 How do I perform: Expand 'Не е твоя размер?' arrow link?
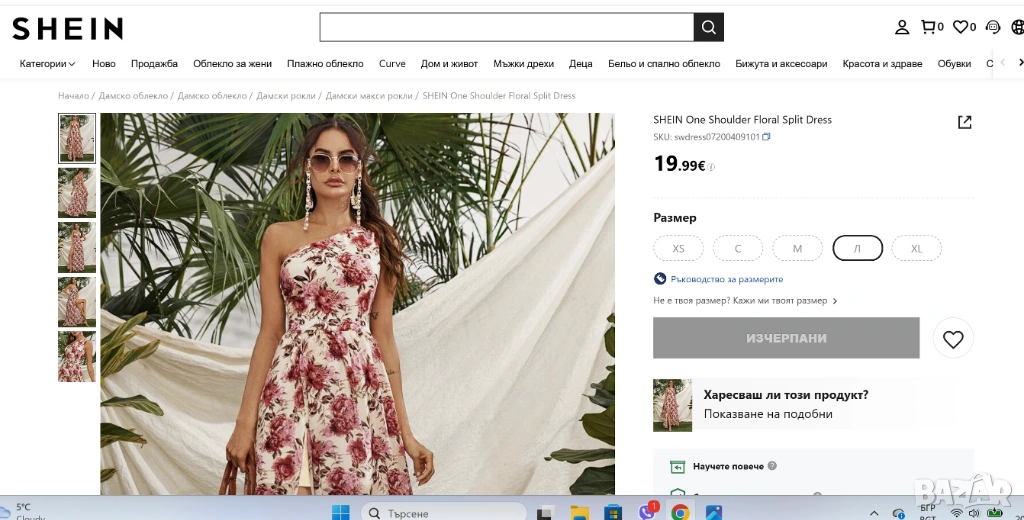tap(835, 301)
